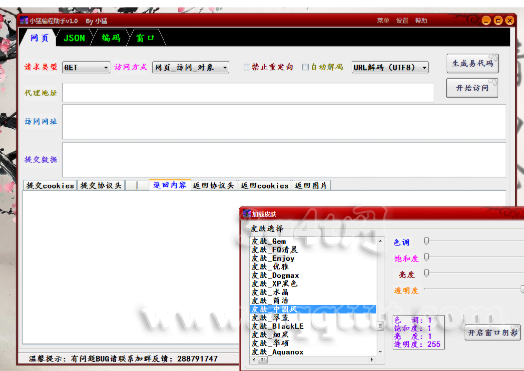The height and width of the screenshot is (371, 524).
Task: Click the 开始访问 button
Action: (472, 88)
